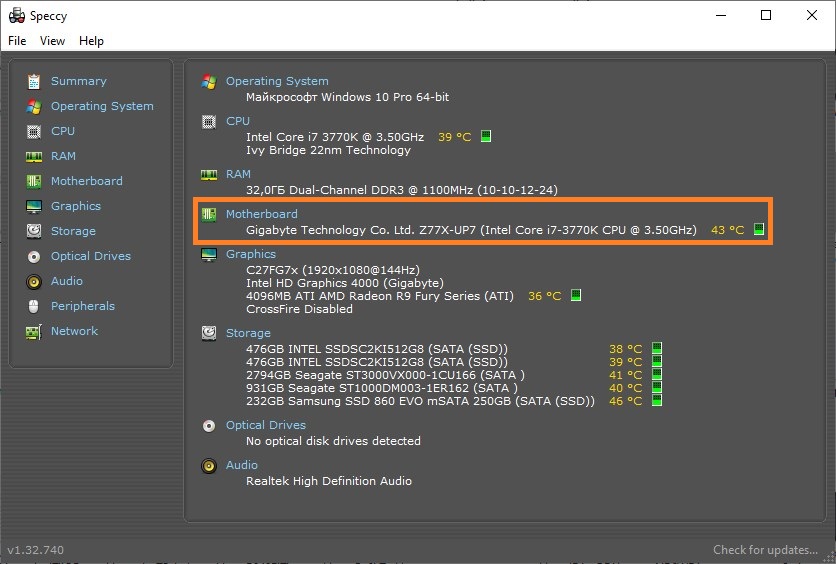Viewport: 836px width, 564px height.
Task: Select the Summary clipboard icon in sidebar
Action: pyautogui.click(x=34, y=82)
